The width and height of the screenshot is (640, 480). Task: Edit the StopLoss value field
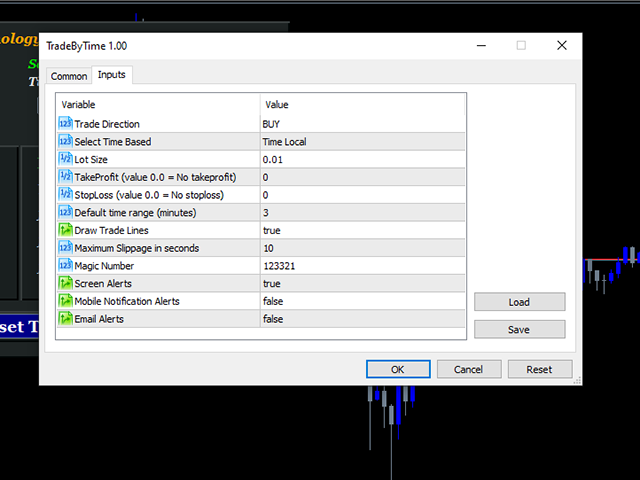[363, 195]
